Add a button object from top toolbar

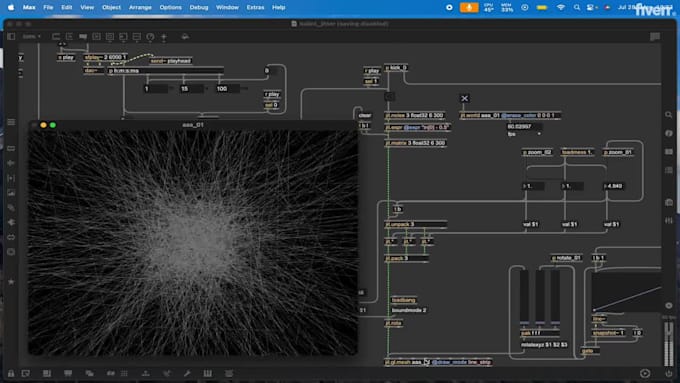click(110, 36)
